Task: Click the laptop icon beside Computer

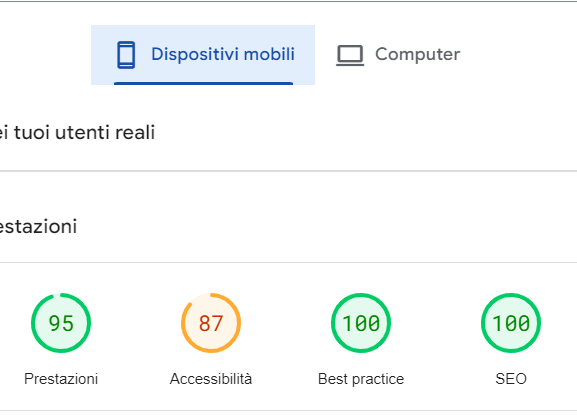Action: tap(350, 55)
